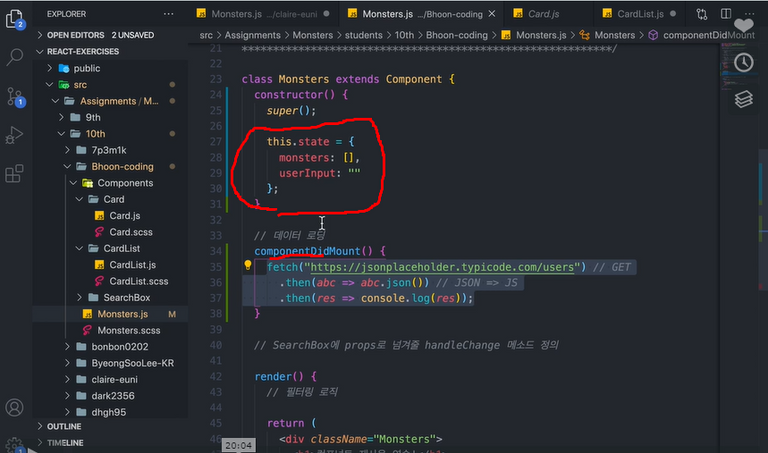Open Explorer more actions ellipsis
Screen dimensions: 768x453
pyautogui.click(x=168, y=14)
